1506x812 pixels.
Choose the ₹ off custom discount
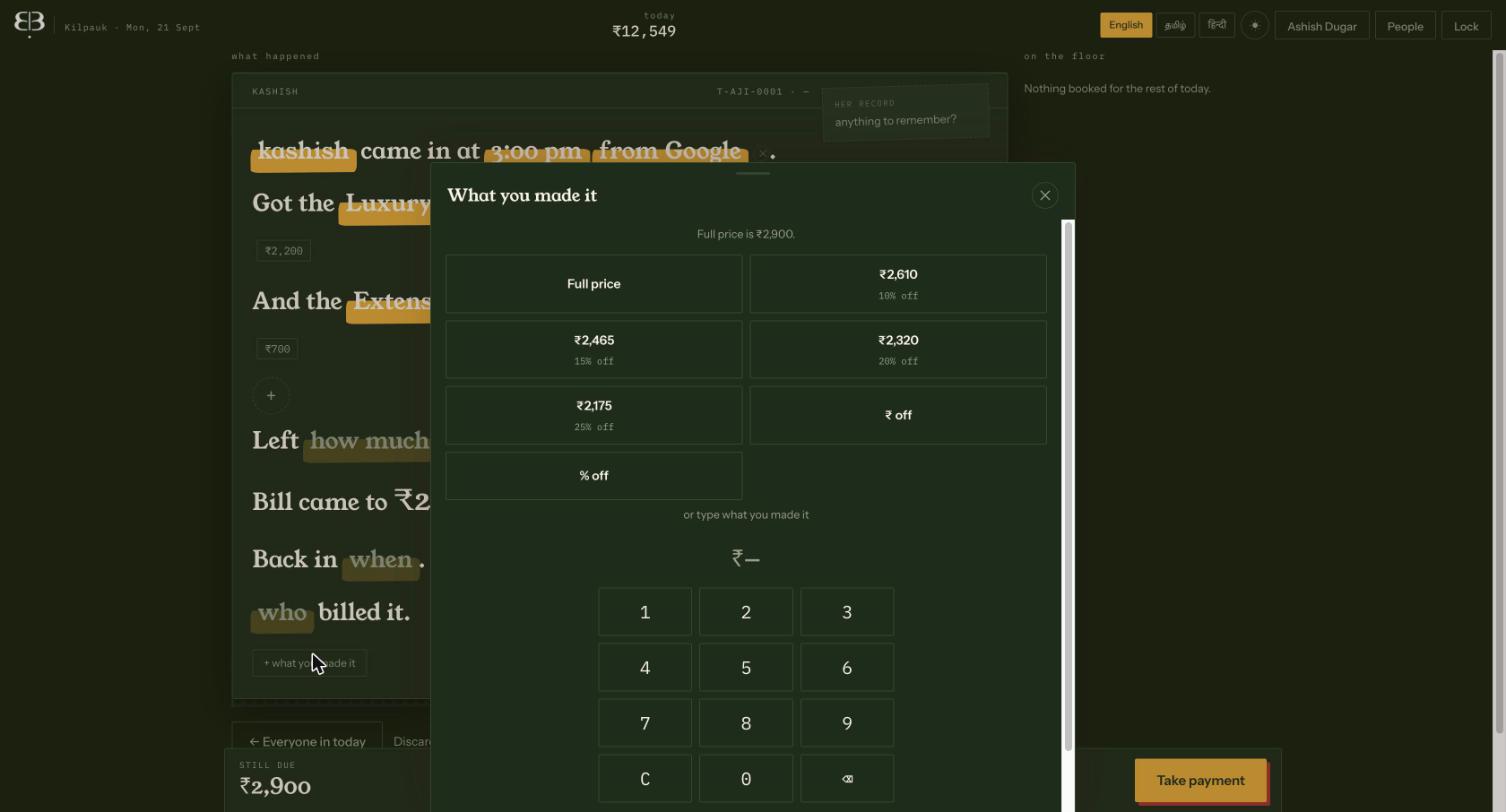tap(898, 415)
